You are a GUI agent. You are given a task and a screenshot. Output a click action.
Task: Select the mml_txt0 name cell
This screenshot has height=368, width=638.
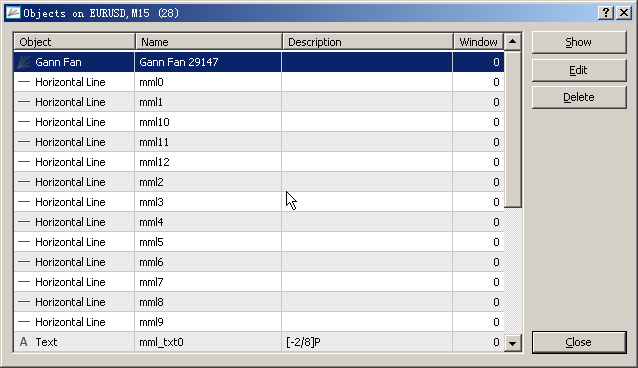pos(208,342)
